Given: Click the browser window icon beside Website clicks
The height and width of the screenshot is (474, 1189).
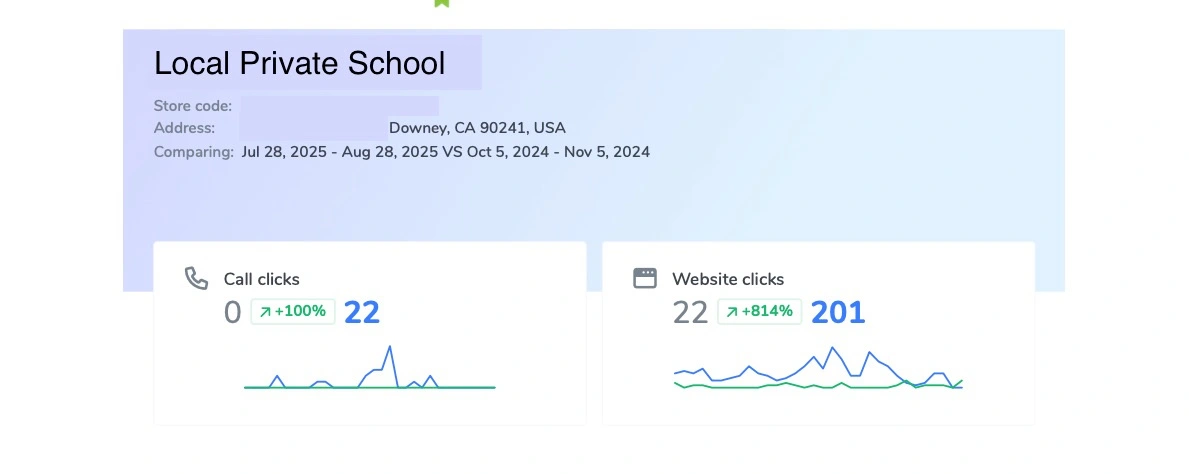Looking at the screenshot, I should pos(645,278).
